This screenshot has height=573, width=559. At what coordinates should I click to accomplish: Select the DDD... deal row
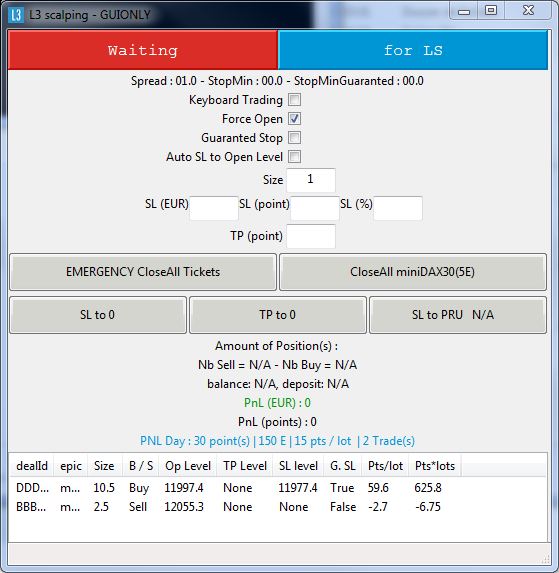point(278,487)
